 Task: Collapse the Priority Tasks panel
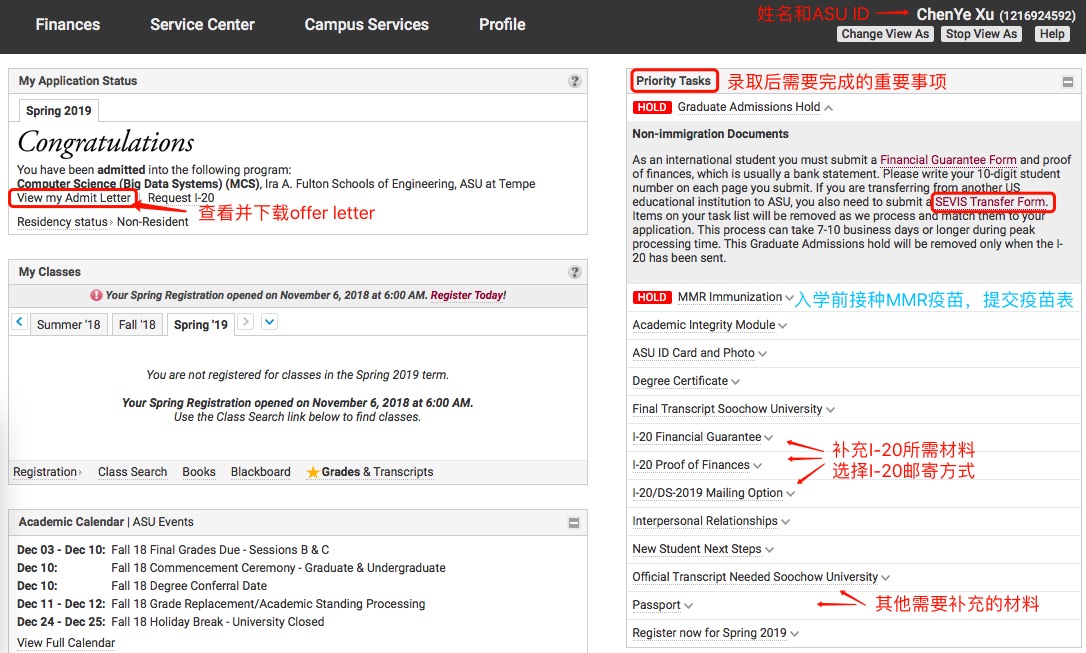1068,82
